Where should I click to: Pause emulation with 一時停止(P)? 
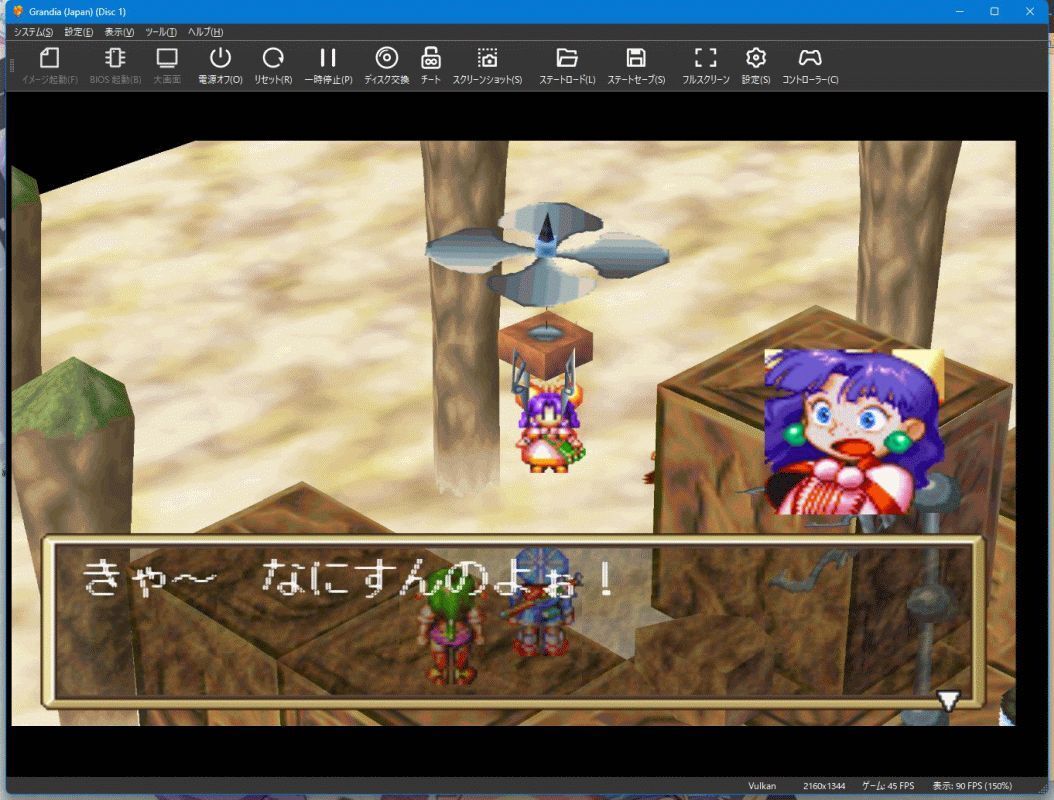coord(328,66)
